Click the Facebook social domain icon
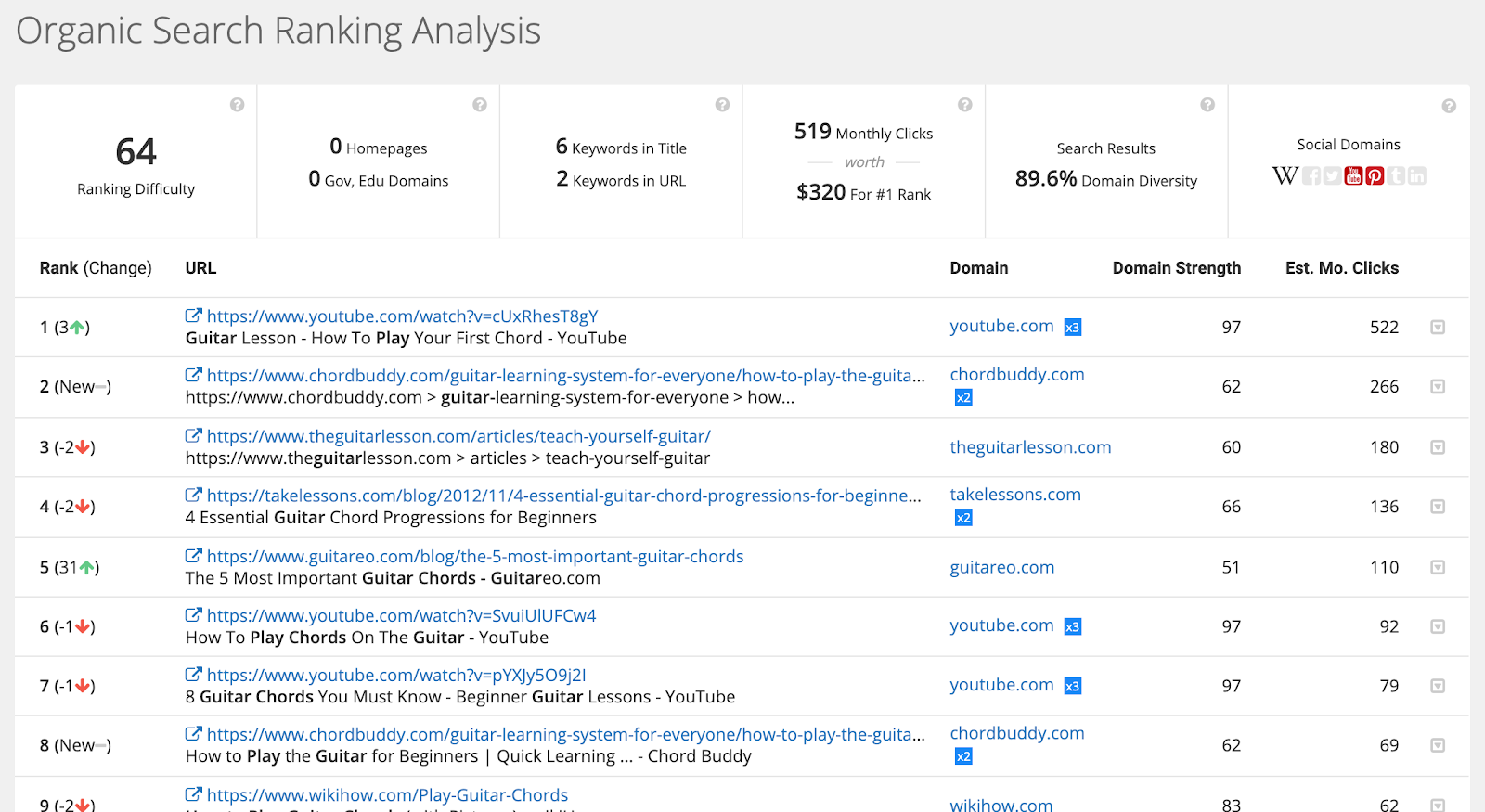This screenshot has height=812, width=1485. click(1311, 175)
